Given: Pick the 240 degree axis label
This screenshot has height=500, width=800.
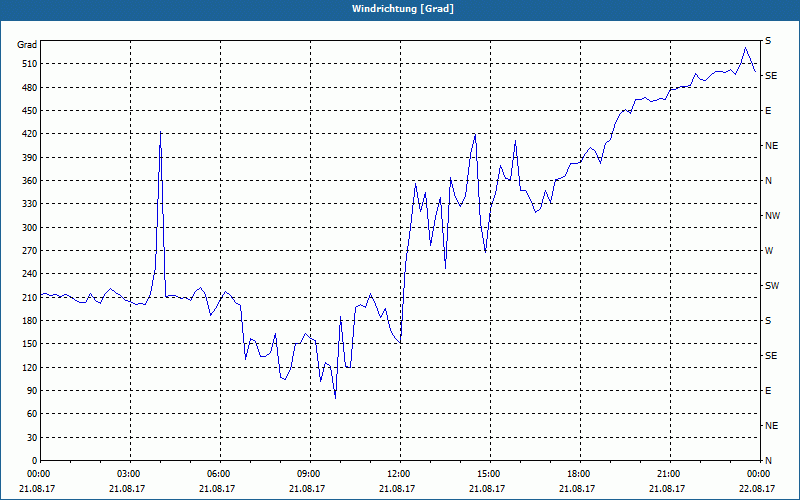Looking at the screenshot, I should (30, 274).
